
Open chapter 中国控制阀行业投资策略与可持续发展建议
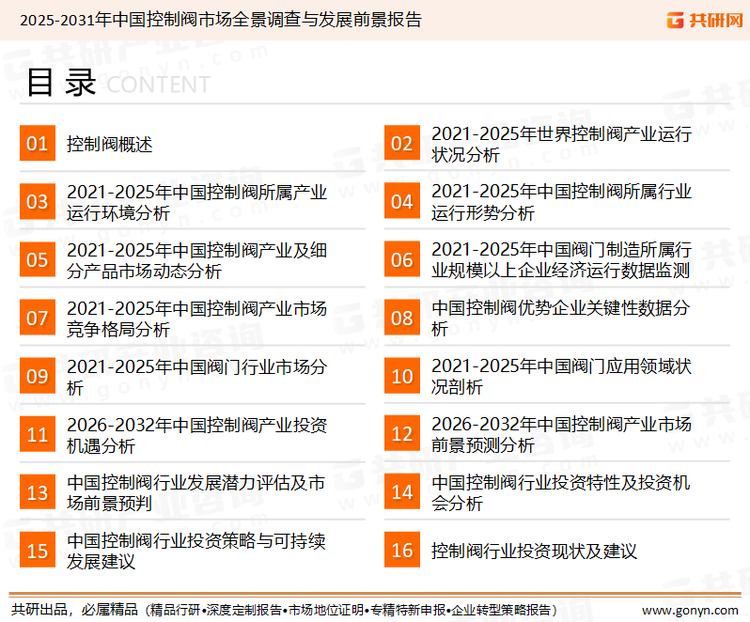pos(196,551)
